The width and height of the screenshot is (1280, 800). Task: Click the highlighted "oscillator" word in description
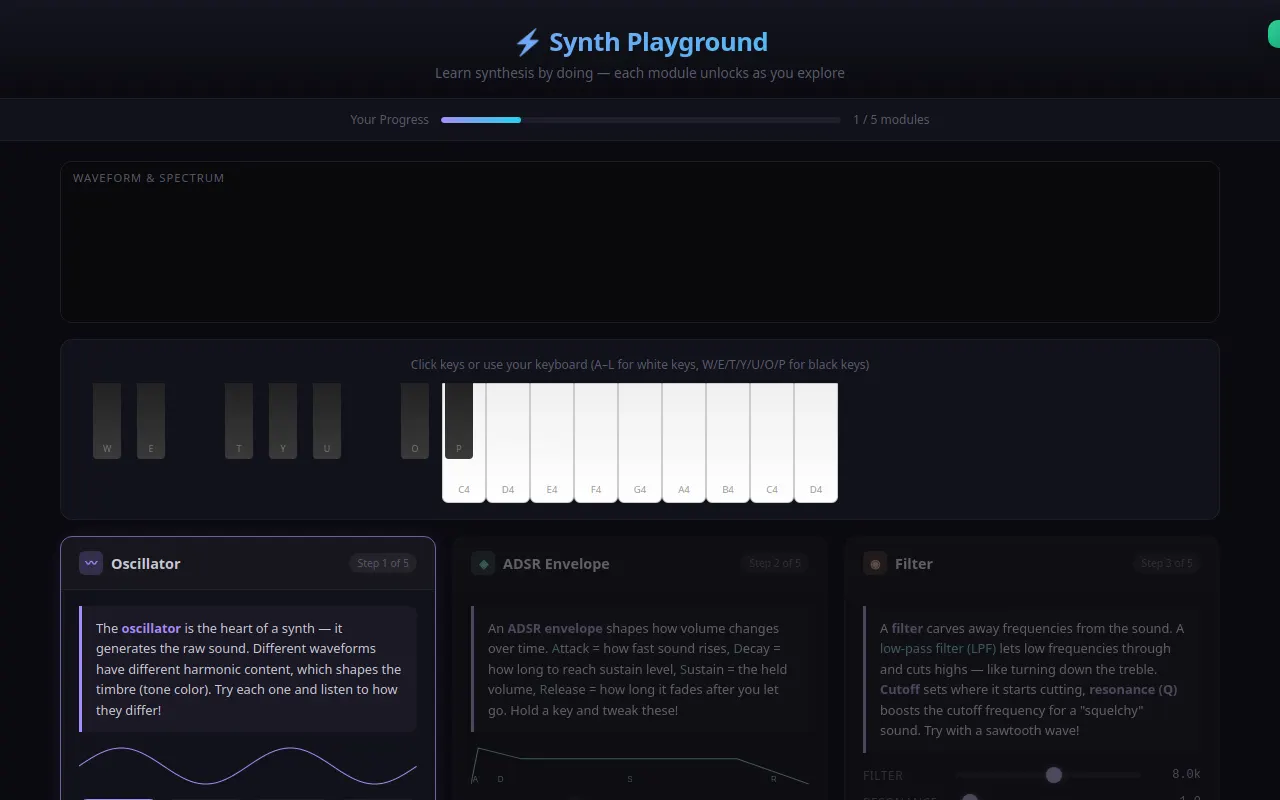(151, 629)
